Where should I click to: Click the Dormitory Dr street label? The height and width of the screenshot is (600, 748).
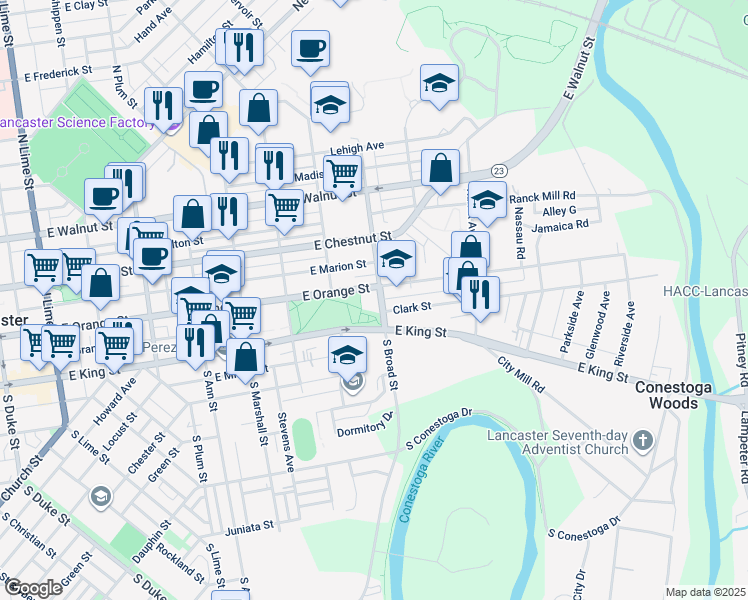tap(365, 424)
